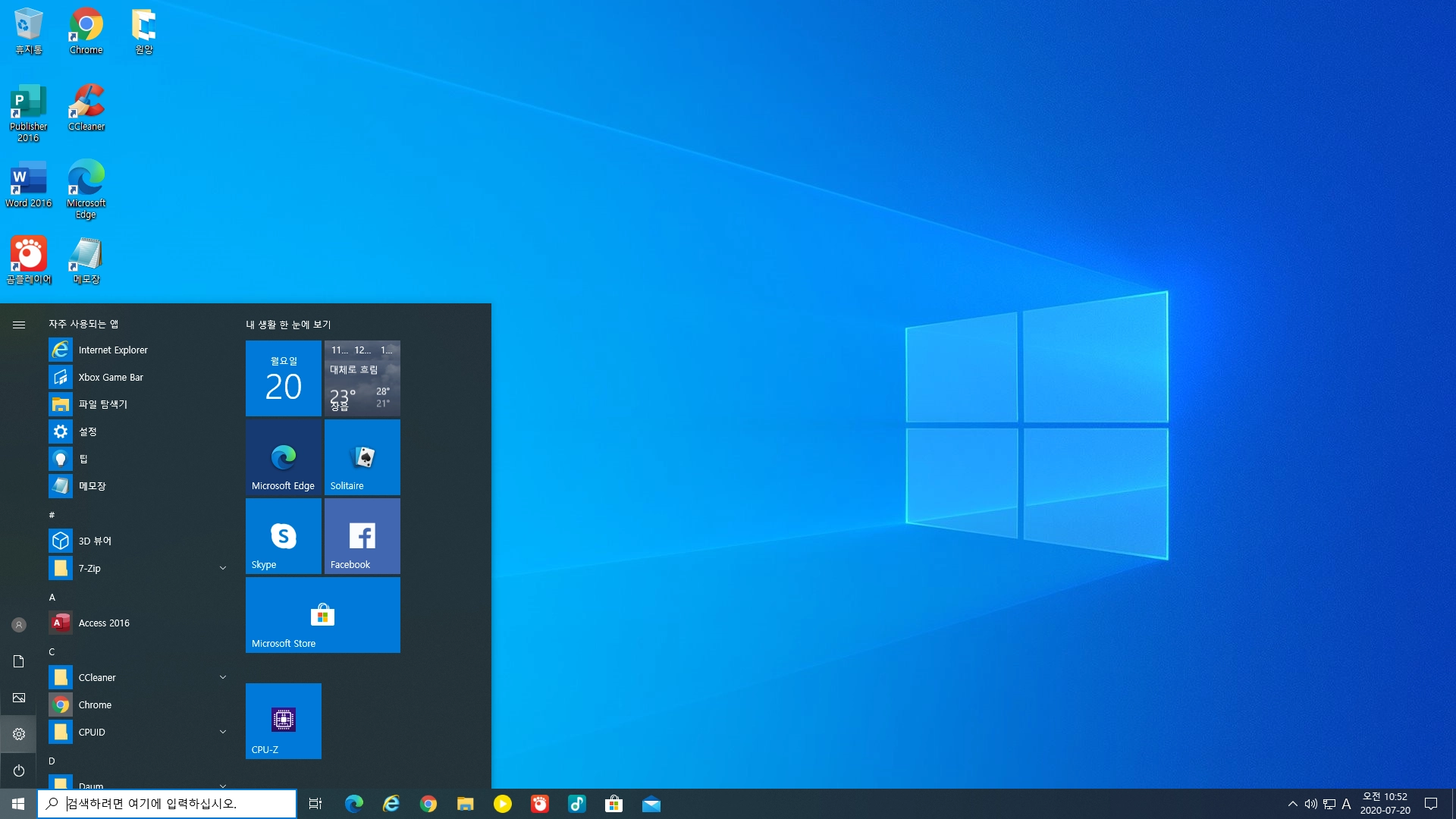This screenshot has height=819, width=1456.
Task: Open the speaker volume tray icon
Action: tap(1310, 804)
